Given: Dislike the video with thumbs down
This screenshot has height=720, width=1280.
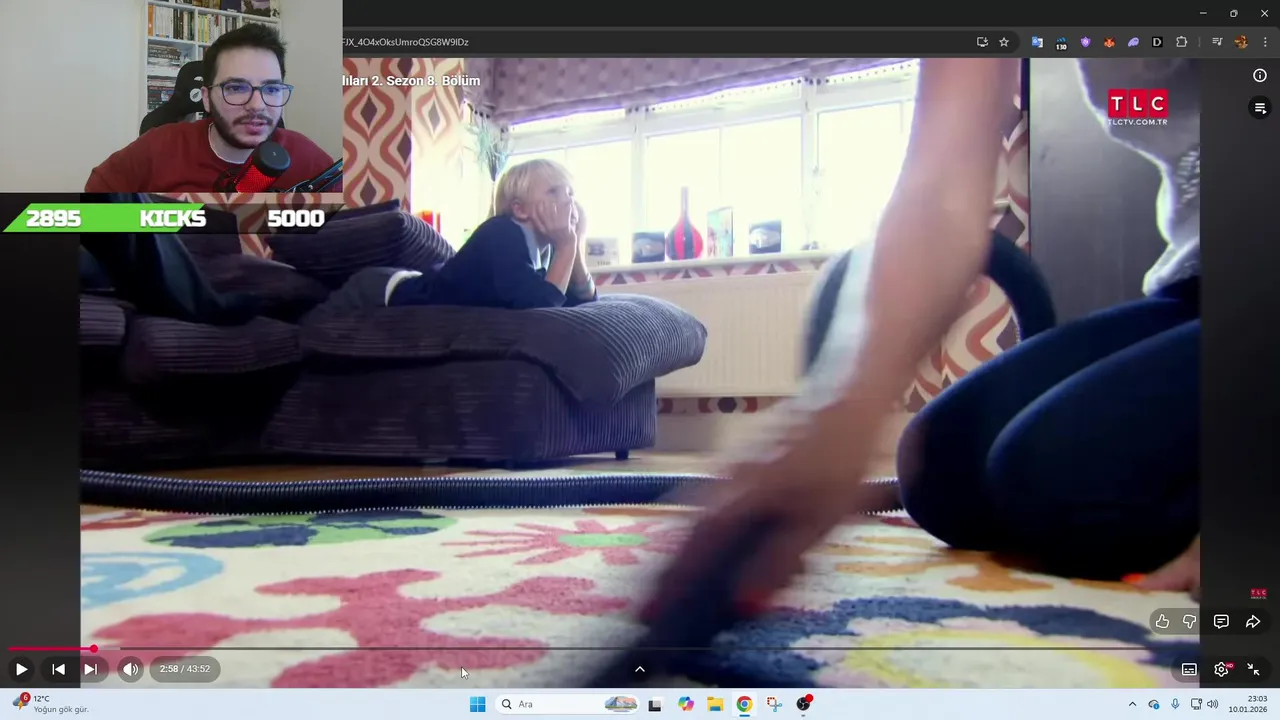Looking at the screenshot, I should pos(1189,621).
